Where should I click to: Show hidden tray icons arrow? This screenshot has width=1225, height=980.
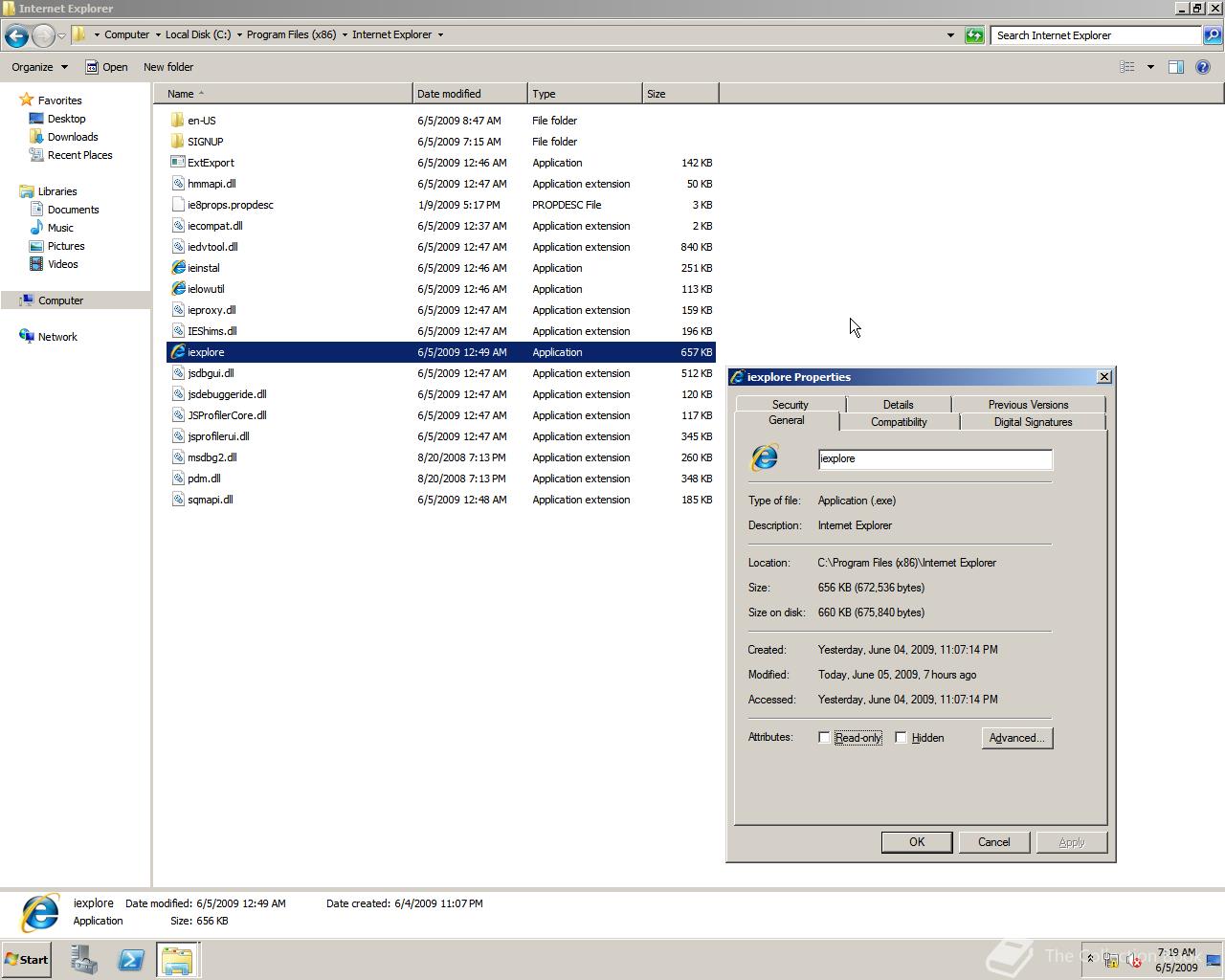tap(1089, 959)
